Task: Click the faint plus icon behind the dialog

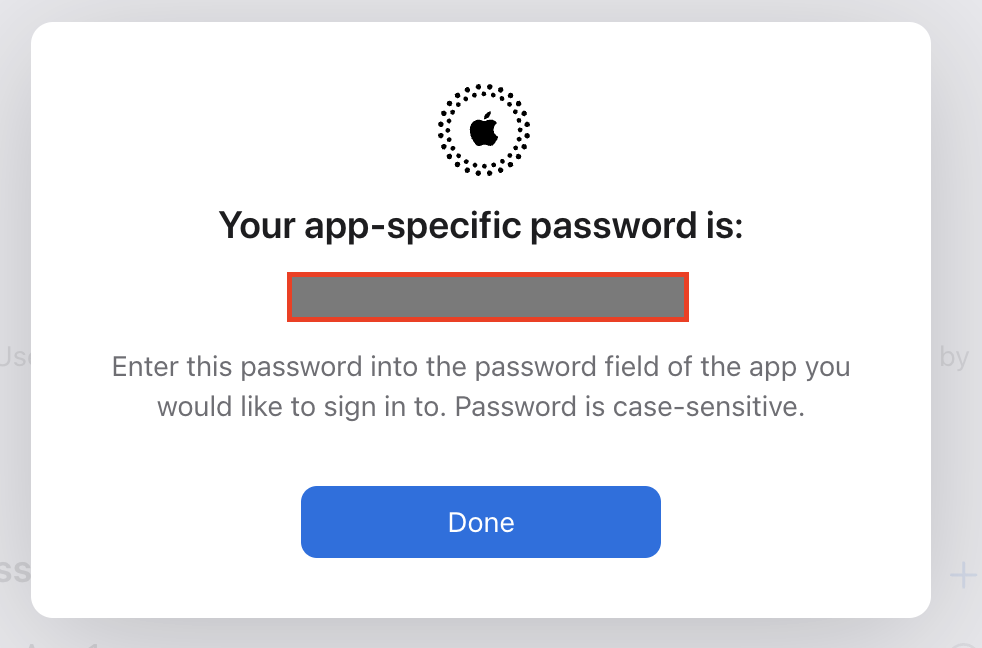Action: pyautogui.click(x=962, y=574)
